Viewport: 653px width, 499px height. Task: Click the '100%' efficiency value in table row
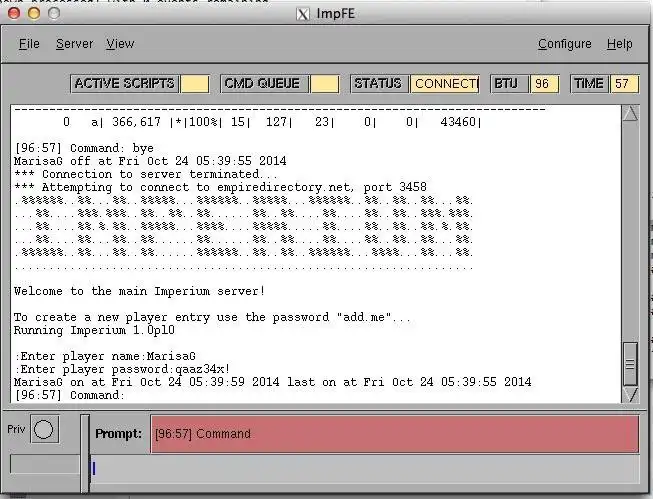[x=203, y=122]
